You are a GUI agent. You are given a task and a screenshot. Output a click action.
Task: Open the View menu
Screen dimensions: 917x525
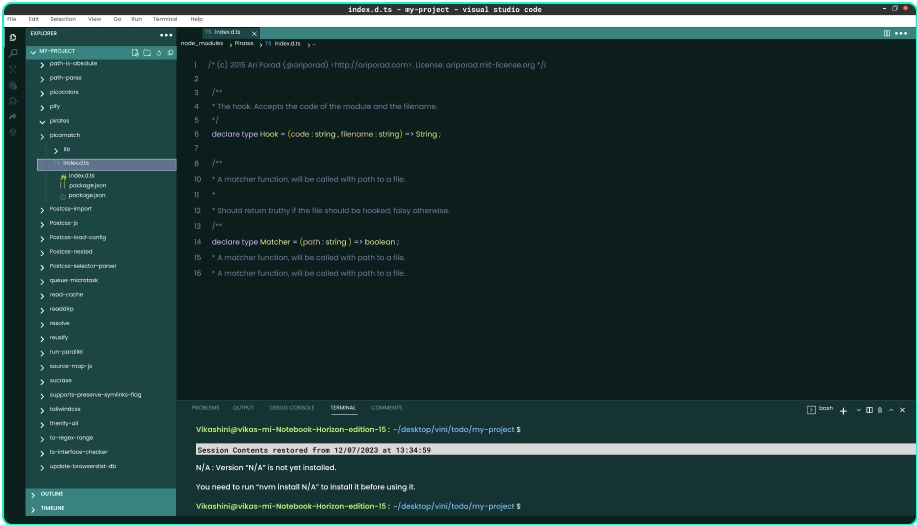coord(95,19)
